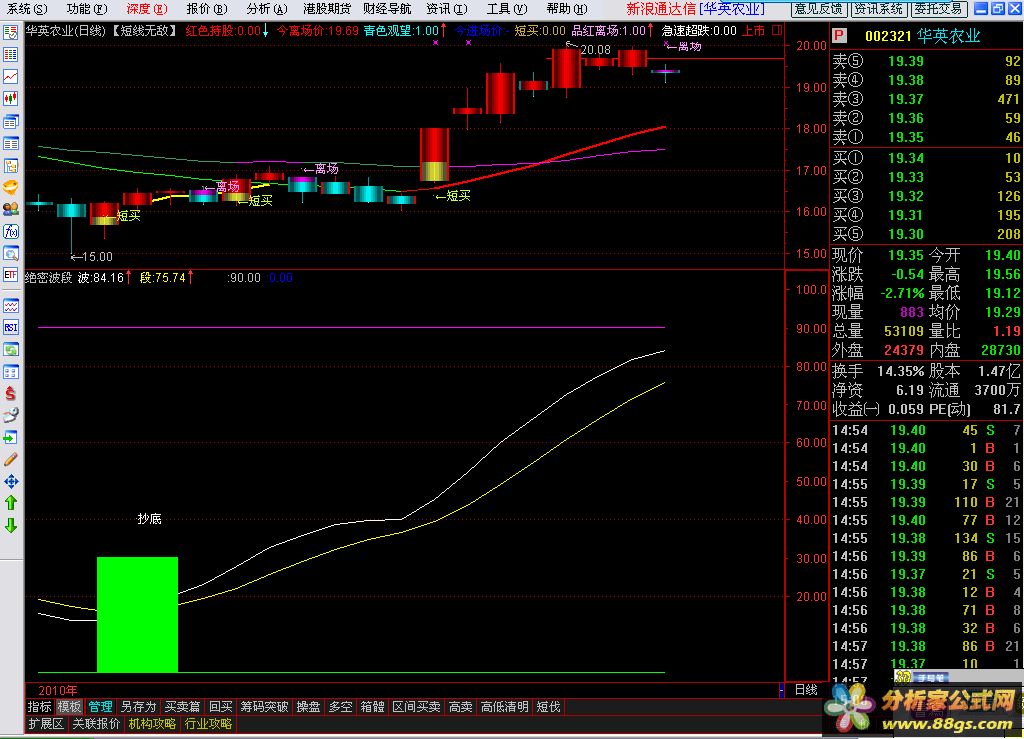Click the green refresh icon
The width and height of the screenshot is (1024, 739).
coord(10,350)
